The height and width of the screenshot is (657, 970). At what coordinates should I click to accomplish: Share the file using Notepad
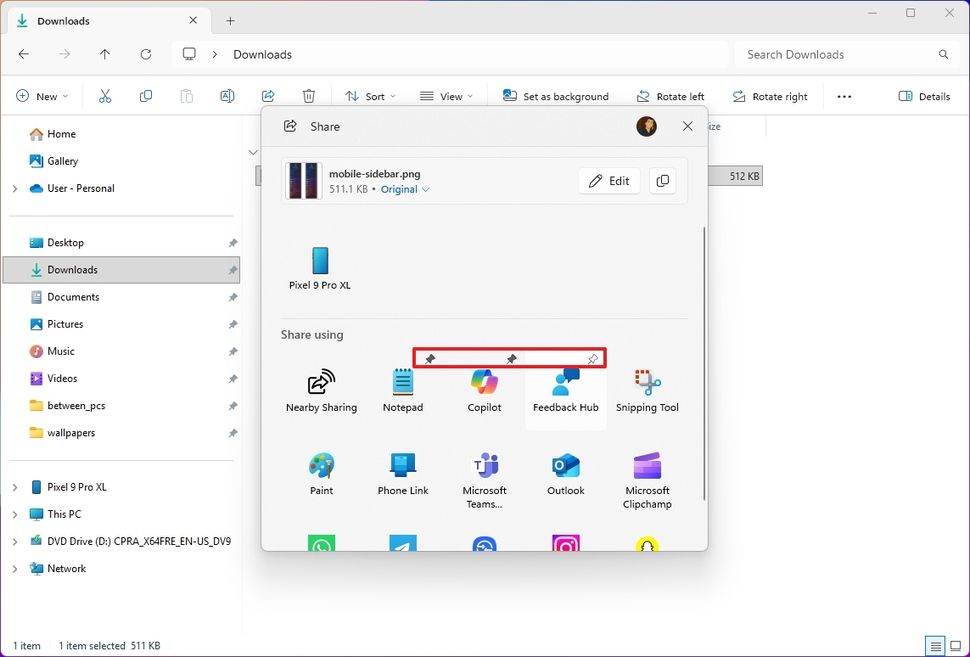pos(403,390)
